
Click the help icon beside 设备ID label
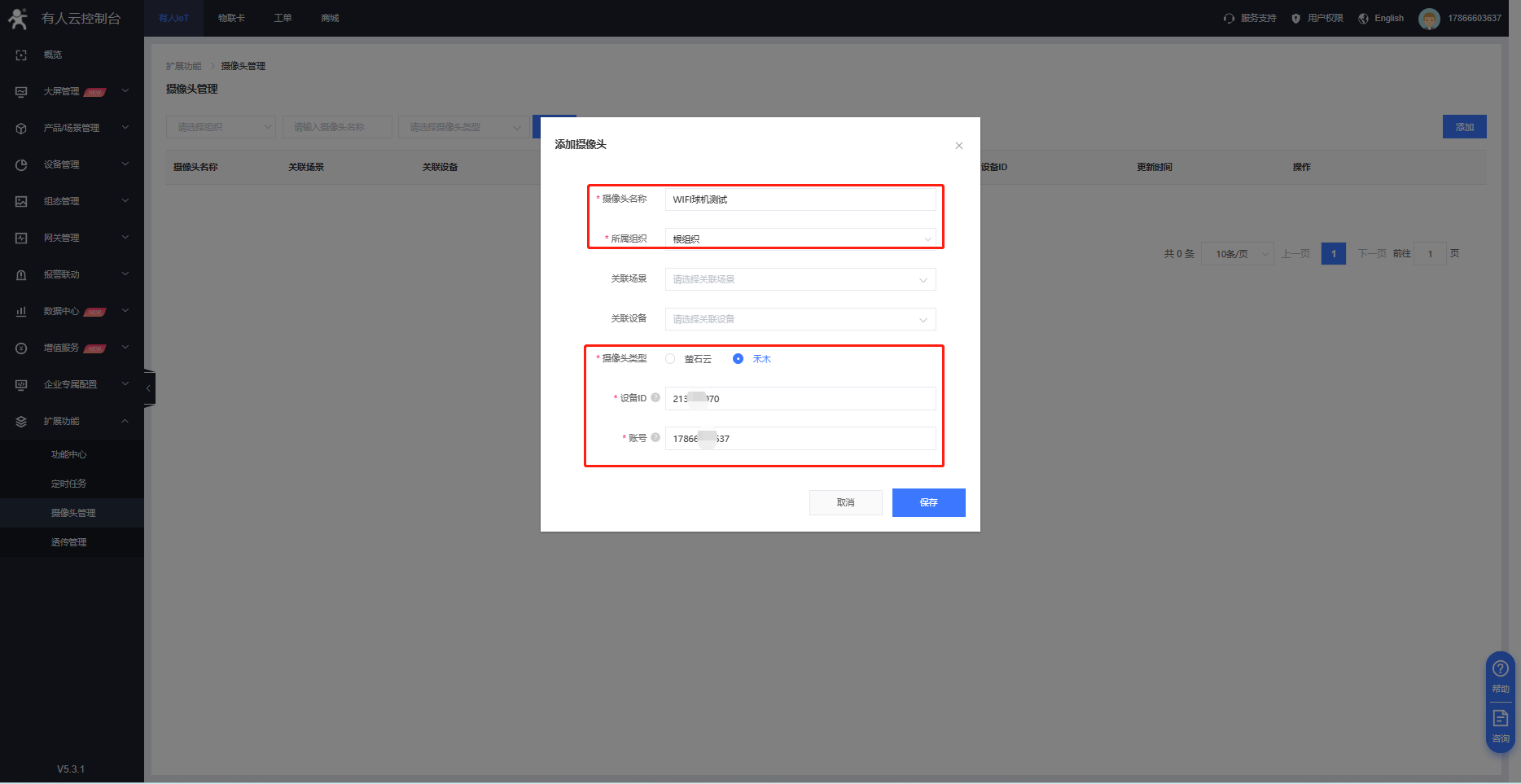pos(655,398)
